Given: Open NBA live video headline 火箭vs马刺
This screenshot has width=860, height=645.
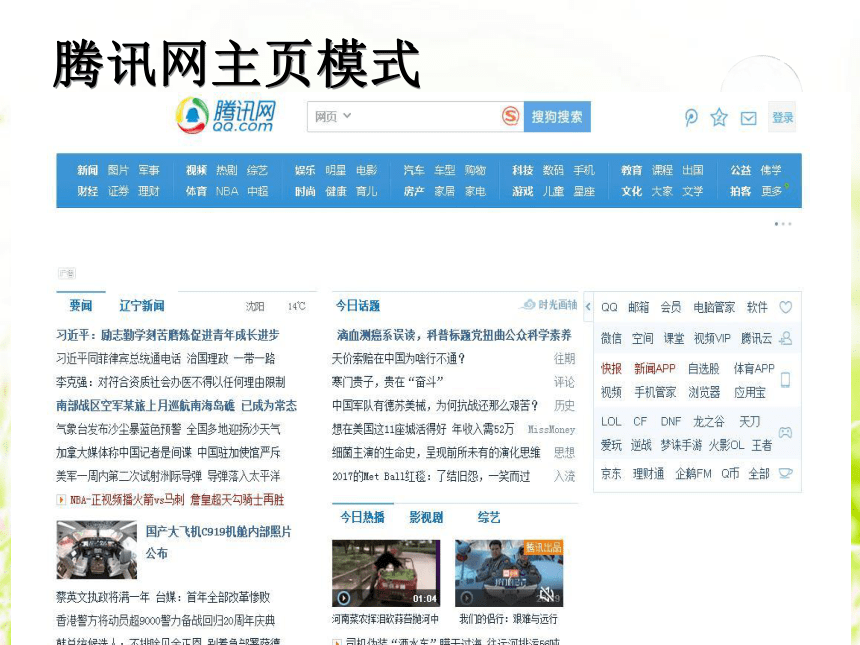Looking at the screenshot, I should point(177,500).
